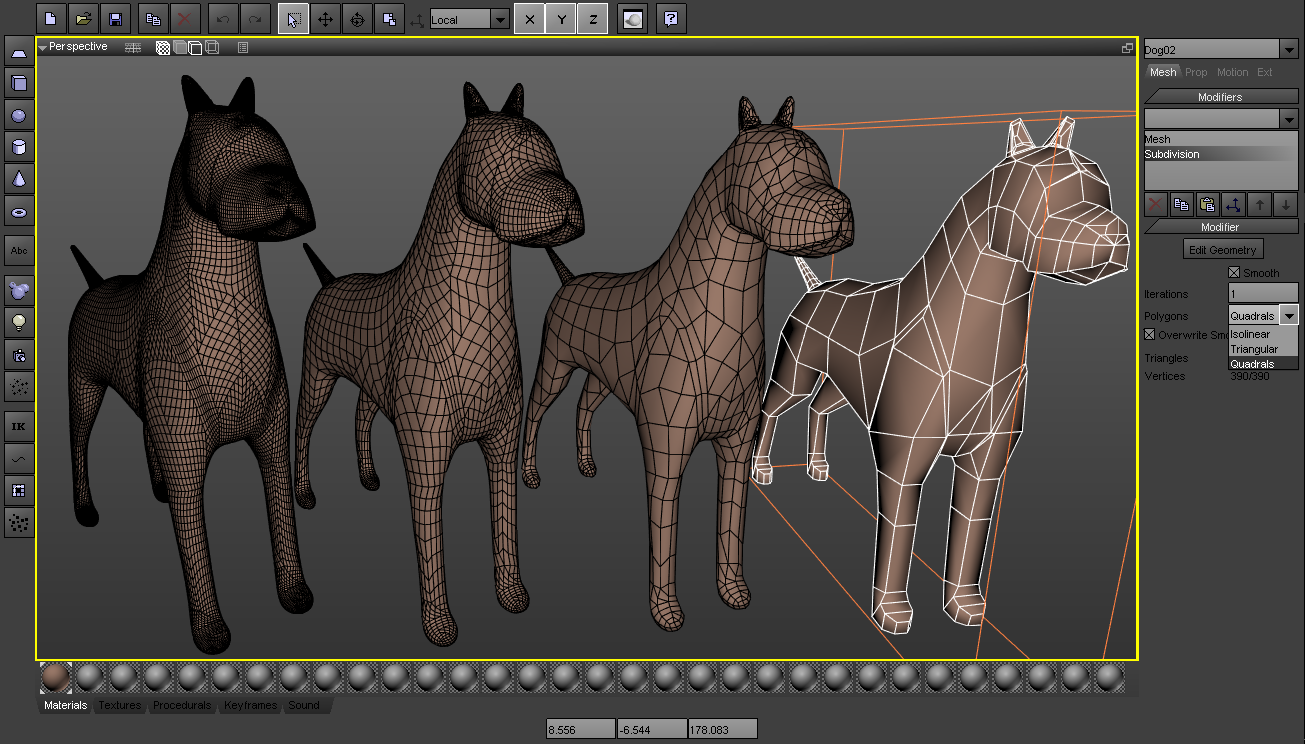This screenshot has width=1305, height=744.
Task: Delete the modifier with the red X
Action: pos(1155,204)
